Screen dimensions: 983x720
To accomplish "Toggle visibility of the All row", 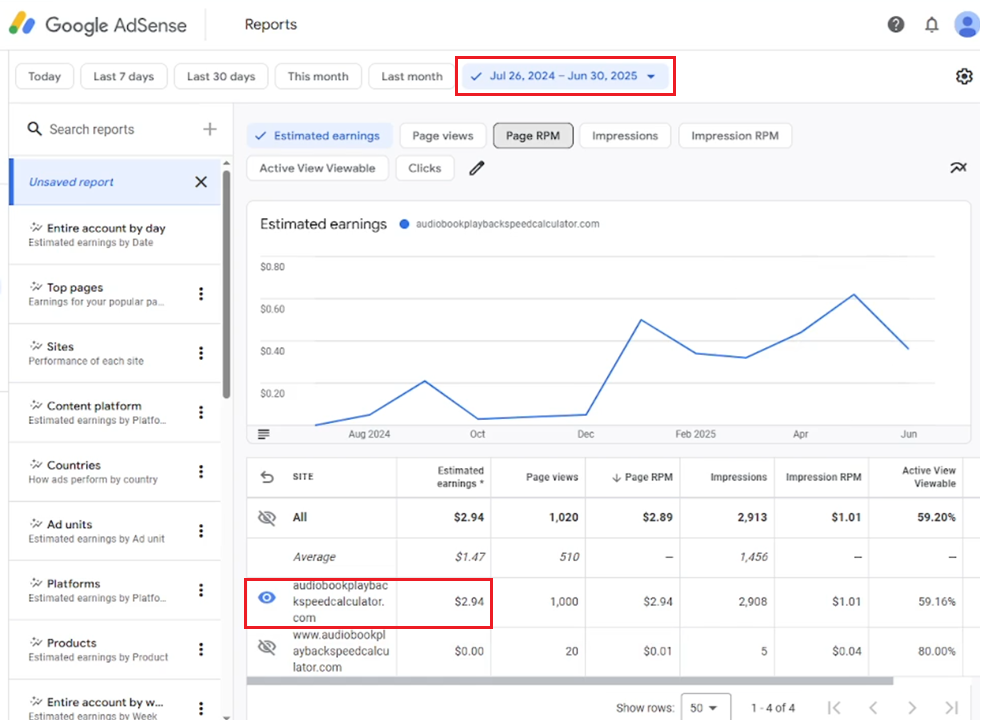I will pos(267,517).
